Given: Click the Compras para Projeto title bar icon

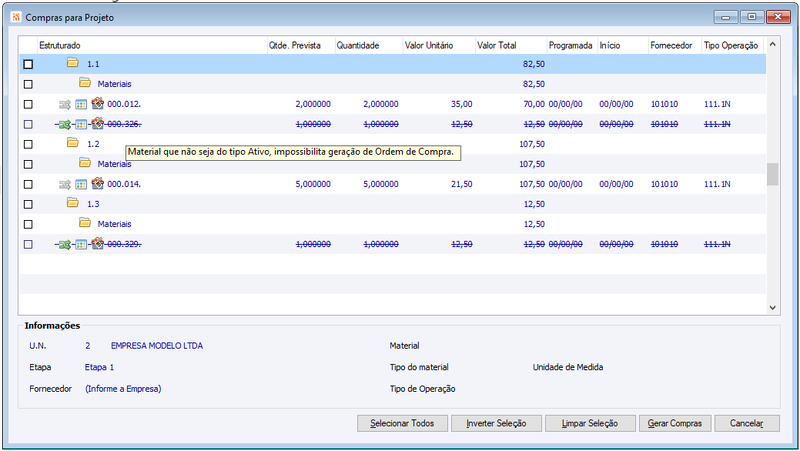Looking at the screenshot, I should tap(16, 17).
